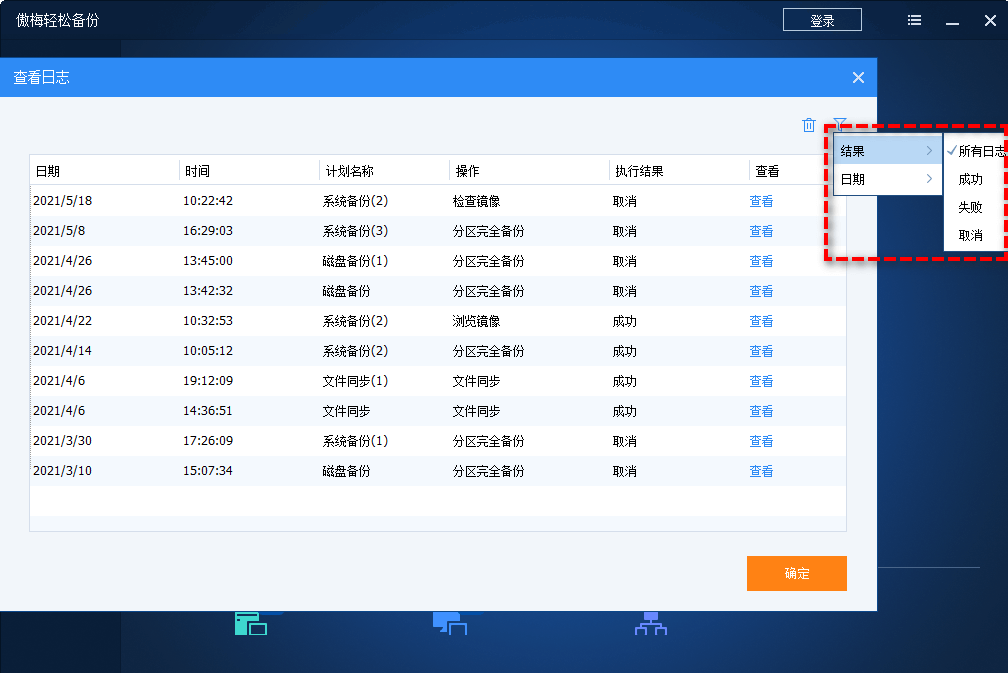
Task: Click the trash icon to delete logs
Action: coord(809,125)
